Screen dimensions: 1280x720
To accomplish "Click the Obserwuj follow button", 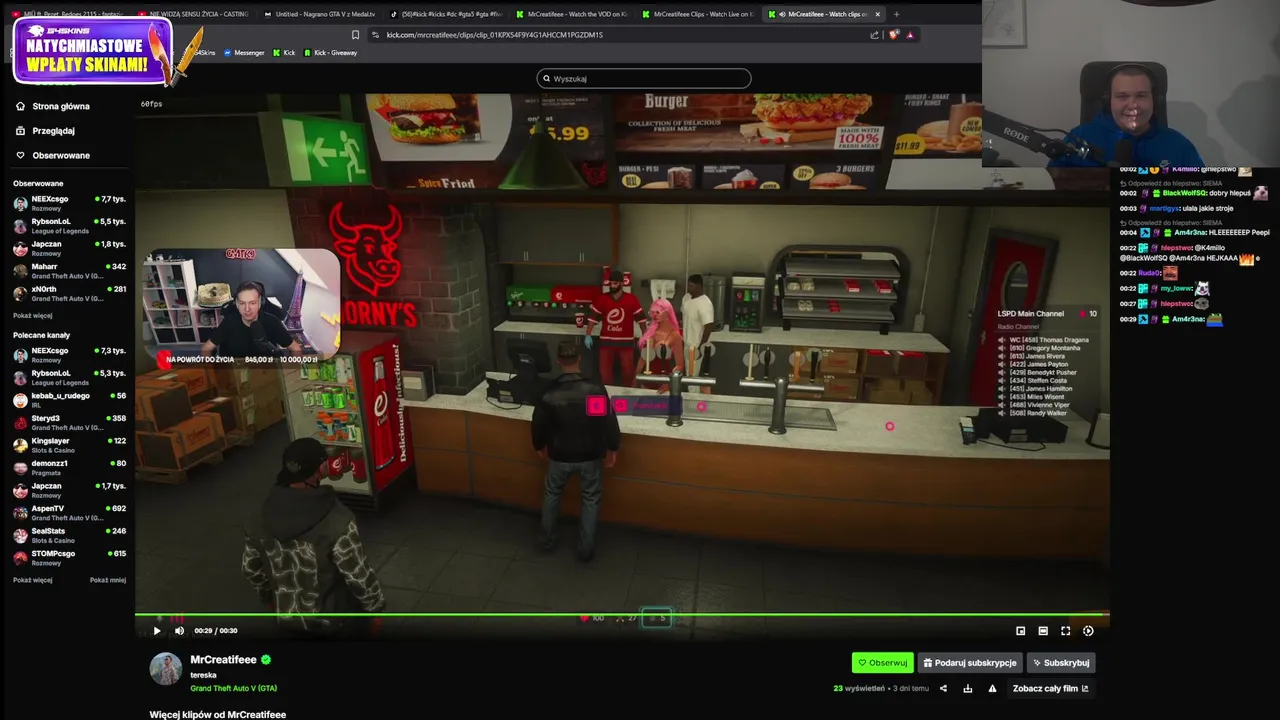I will tap(882, 662).
